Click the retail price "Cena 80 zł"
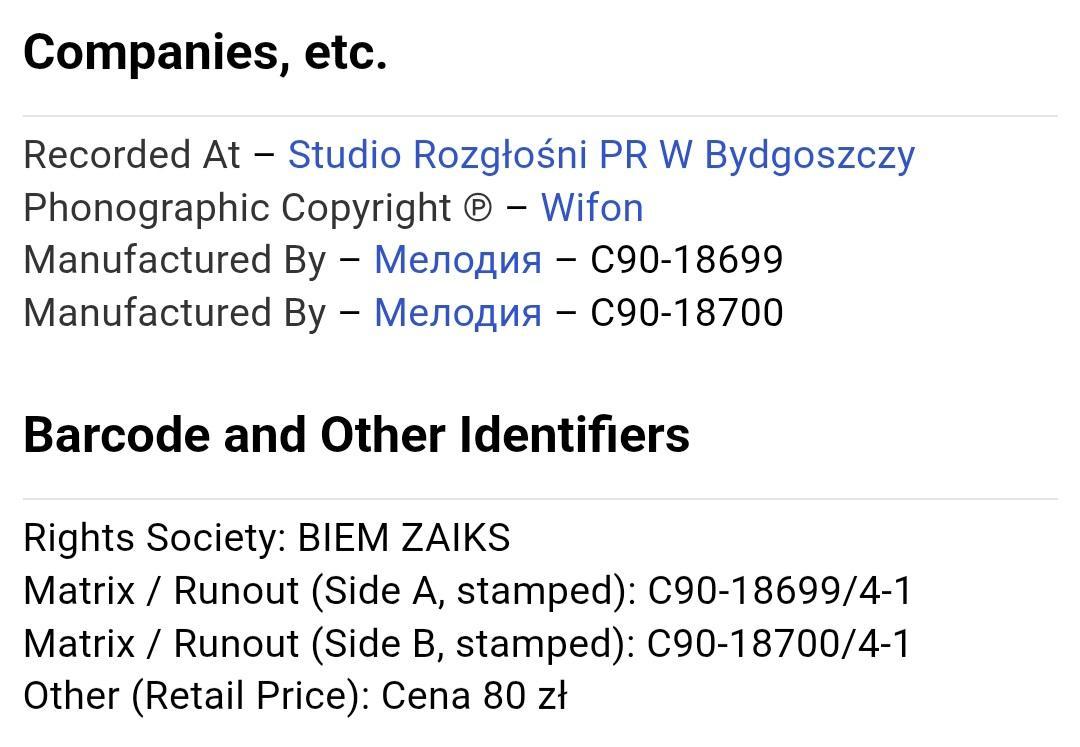Screen dimensions: 1080x747 click(x=474, y=696)
